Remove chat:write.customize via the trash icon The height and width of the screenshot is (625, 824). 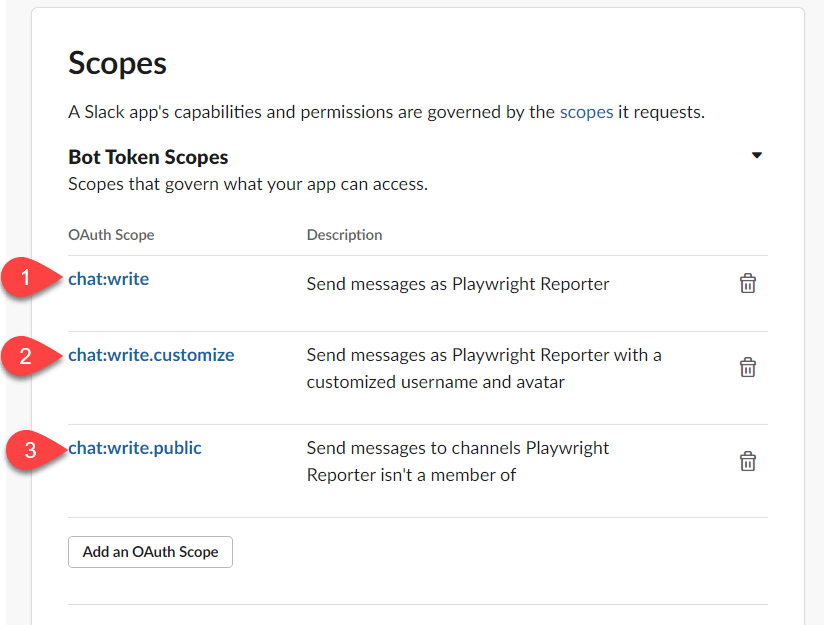tap(747, 367)
